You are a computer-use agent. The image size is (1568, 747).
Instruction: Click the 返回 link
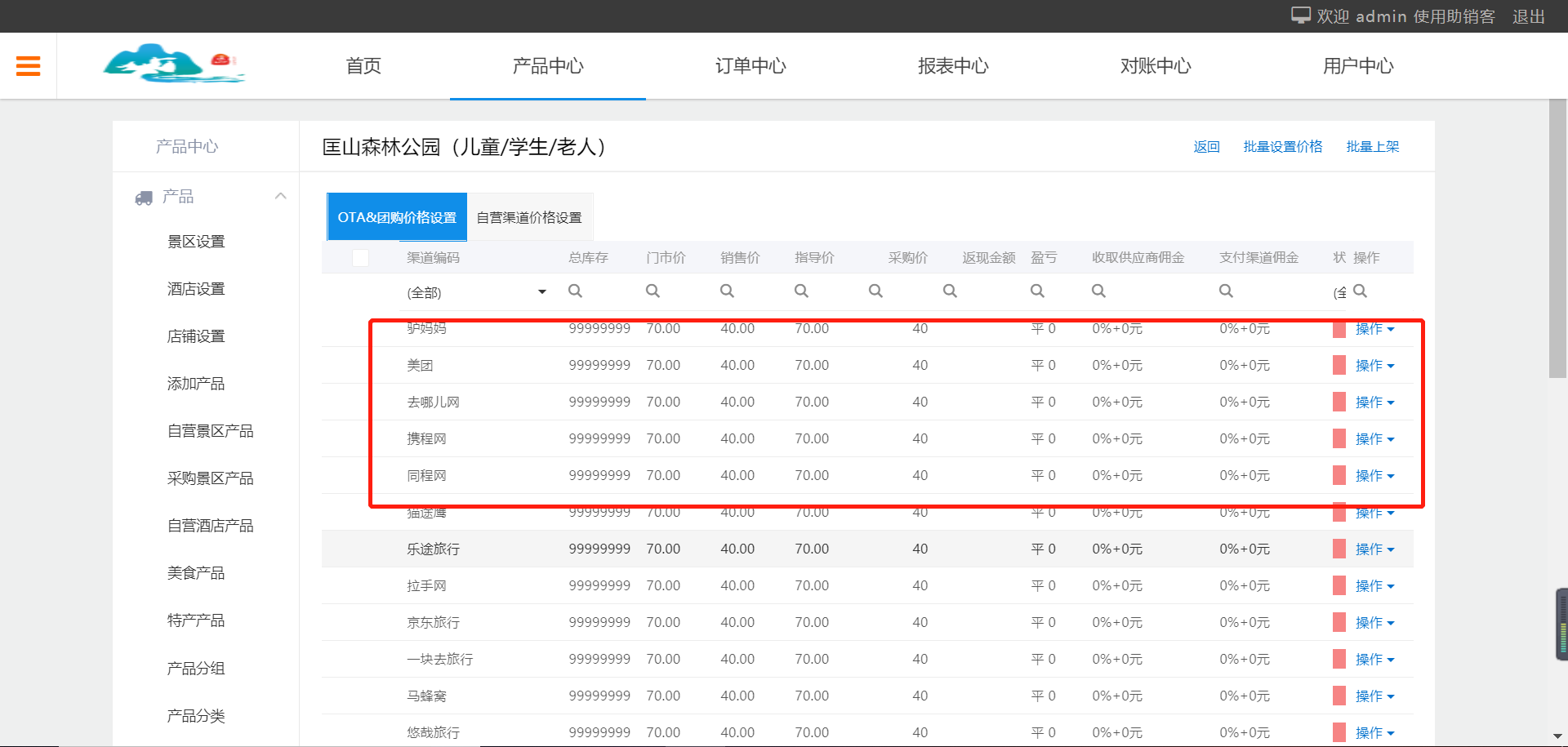(1206, 147)
